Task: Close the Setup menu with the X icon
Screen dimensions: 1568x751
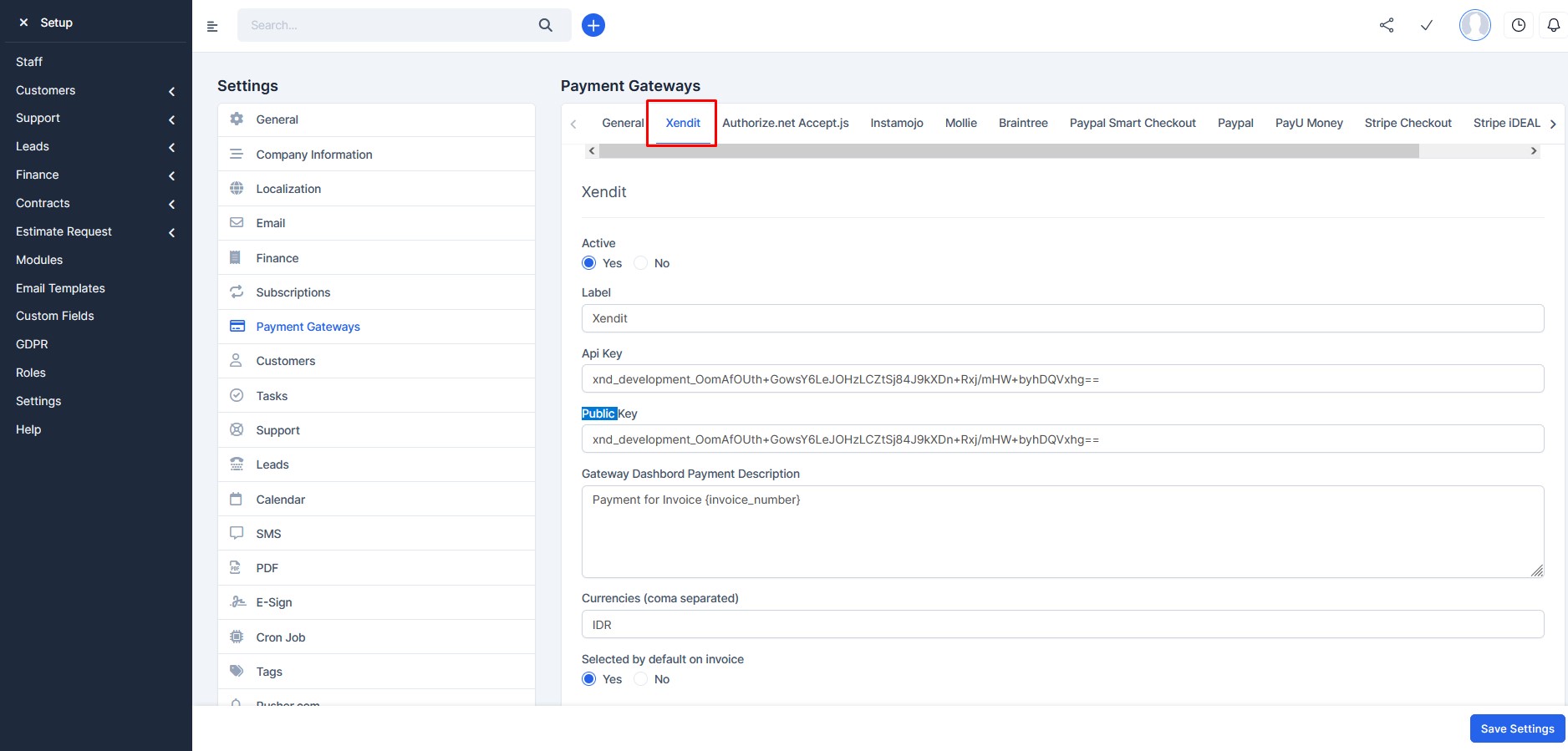Action: click(x=23, y=23)
